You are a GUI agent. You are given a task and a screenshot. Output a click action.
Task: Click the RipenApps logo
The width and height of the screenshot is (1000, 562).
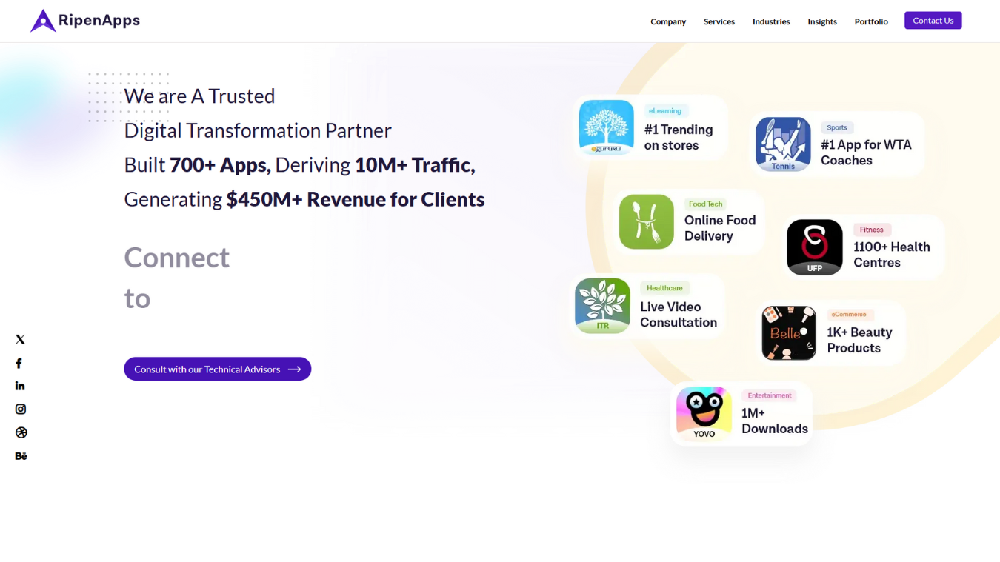pyautogui.click(x=85, y=20)
